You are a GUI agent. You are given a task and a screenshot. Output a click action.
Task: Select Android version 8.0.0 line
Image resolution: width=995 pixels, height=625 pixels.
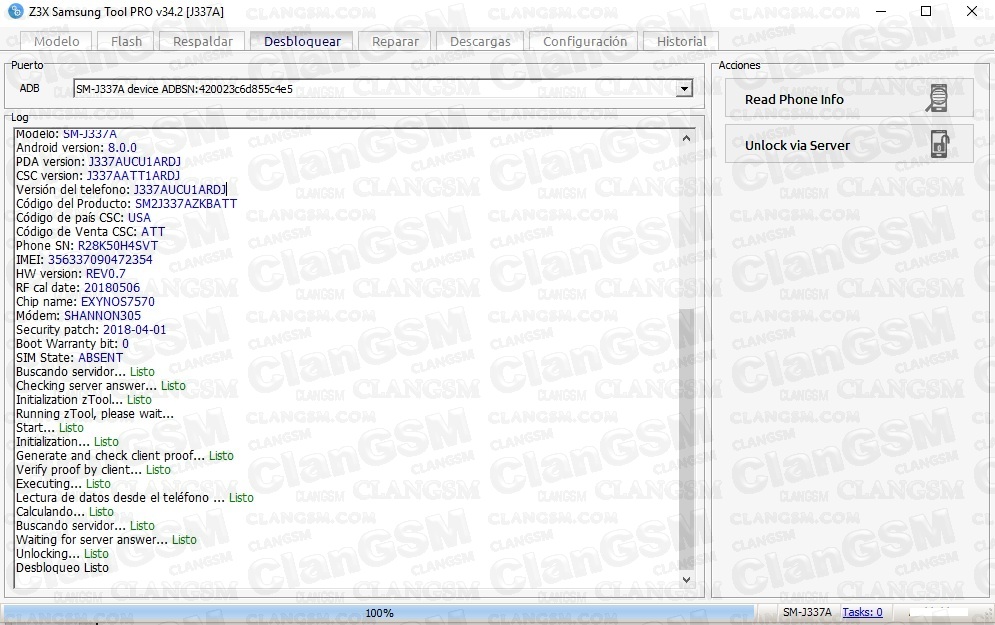(x=76, y=148)
